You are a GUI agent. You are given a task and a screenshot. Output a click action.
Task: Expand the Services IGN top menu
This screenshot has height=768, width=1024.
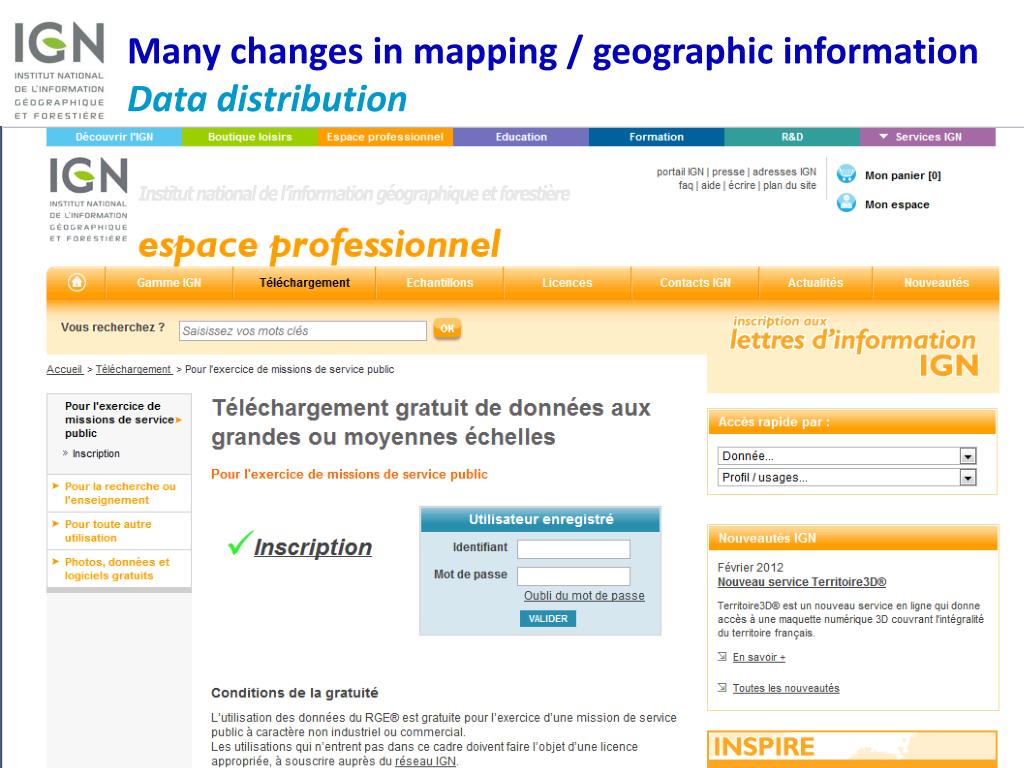(927, 137)
